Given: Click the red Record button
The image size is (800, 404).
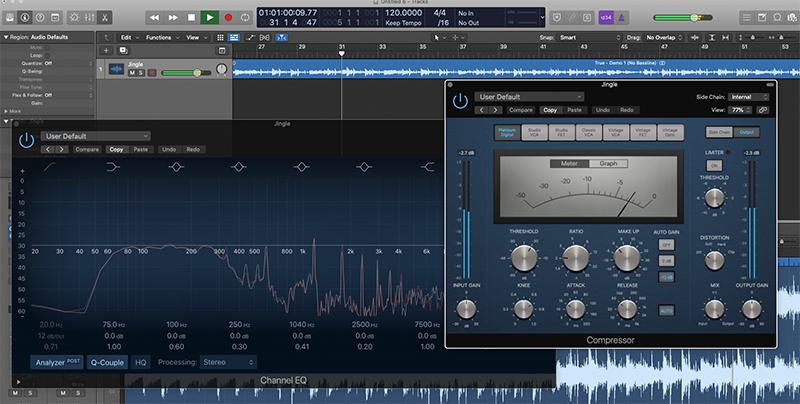Looking at the screenshot, I should 228,17.
